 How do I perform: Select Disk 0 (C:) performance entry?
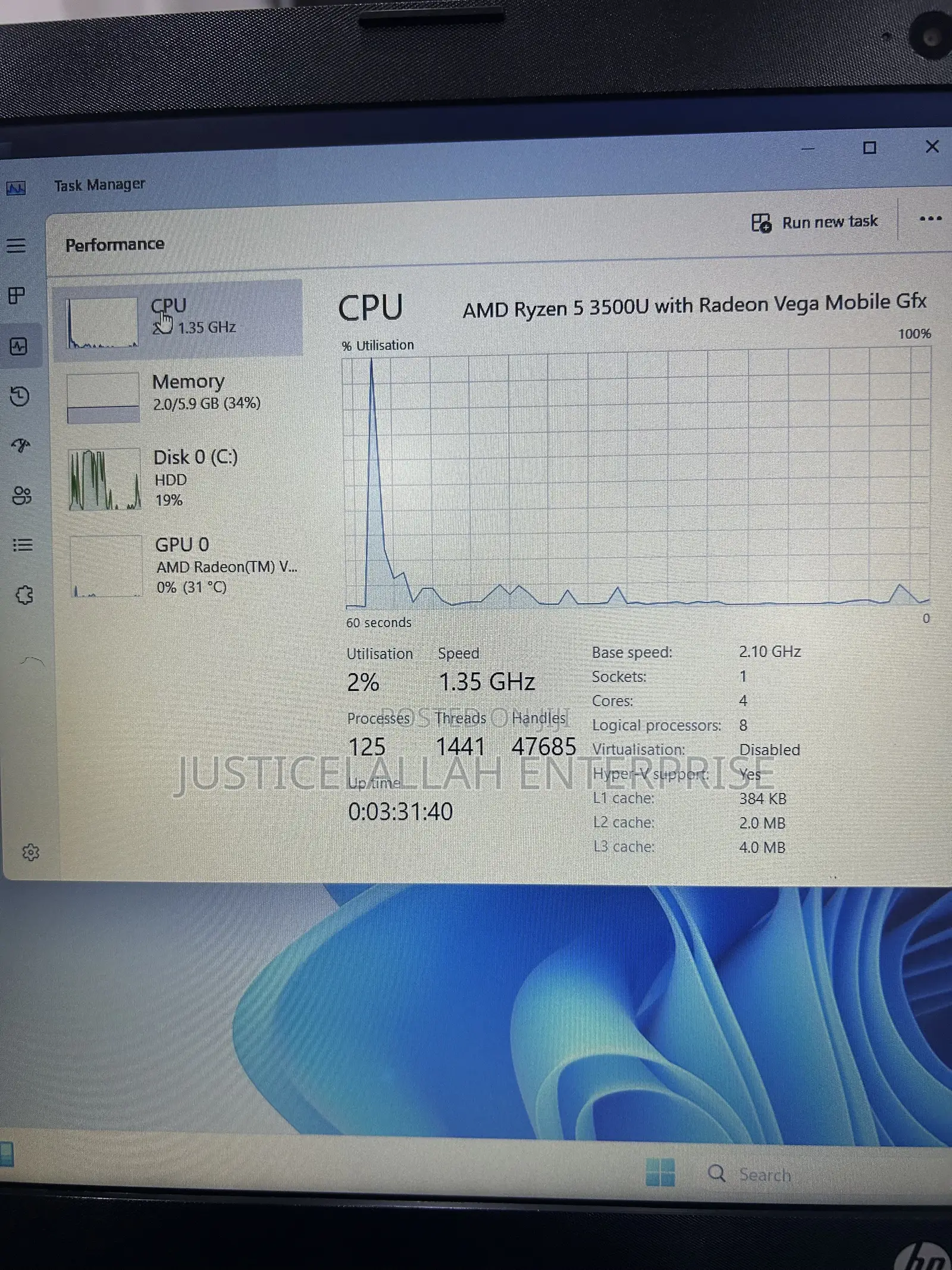(x=180, y=478)
